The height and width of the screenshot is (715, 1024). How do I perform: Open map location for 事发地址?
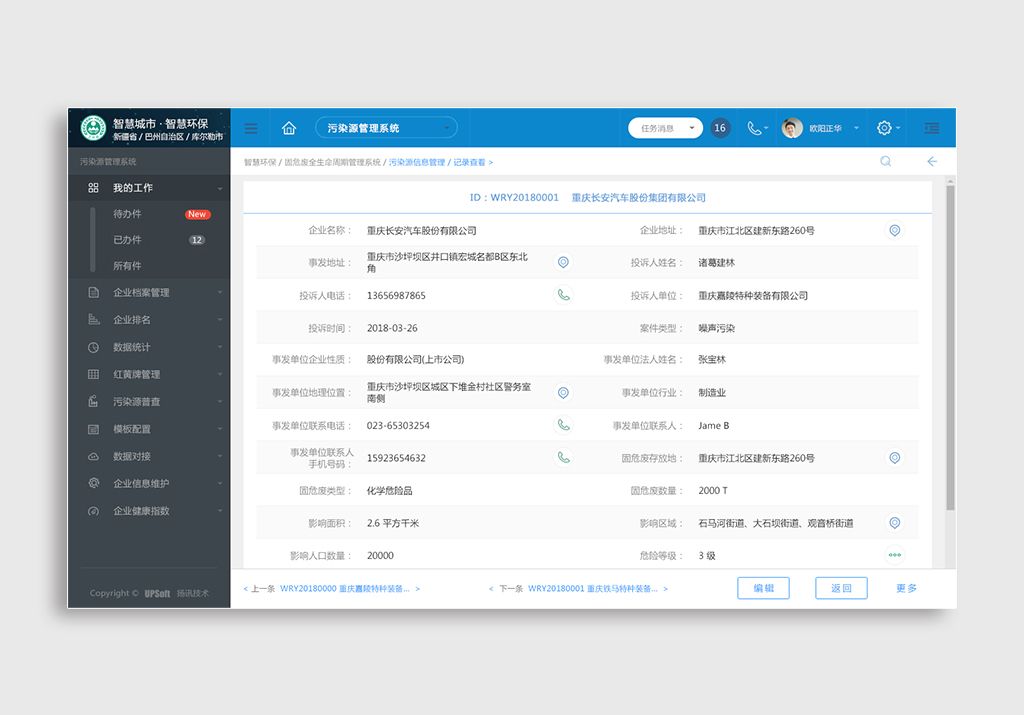(x=563, y=262)
